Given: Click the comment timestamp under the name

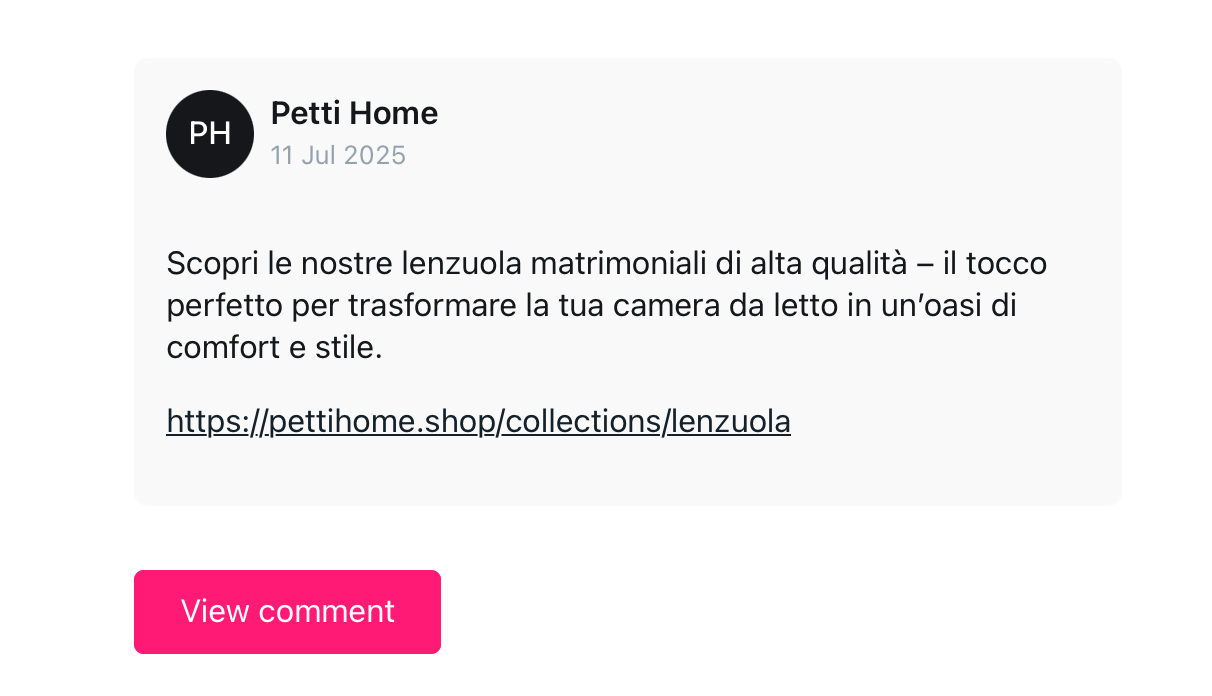Looking at the screenshot, I should coord(338,155).
